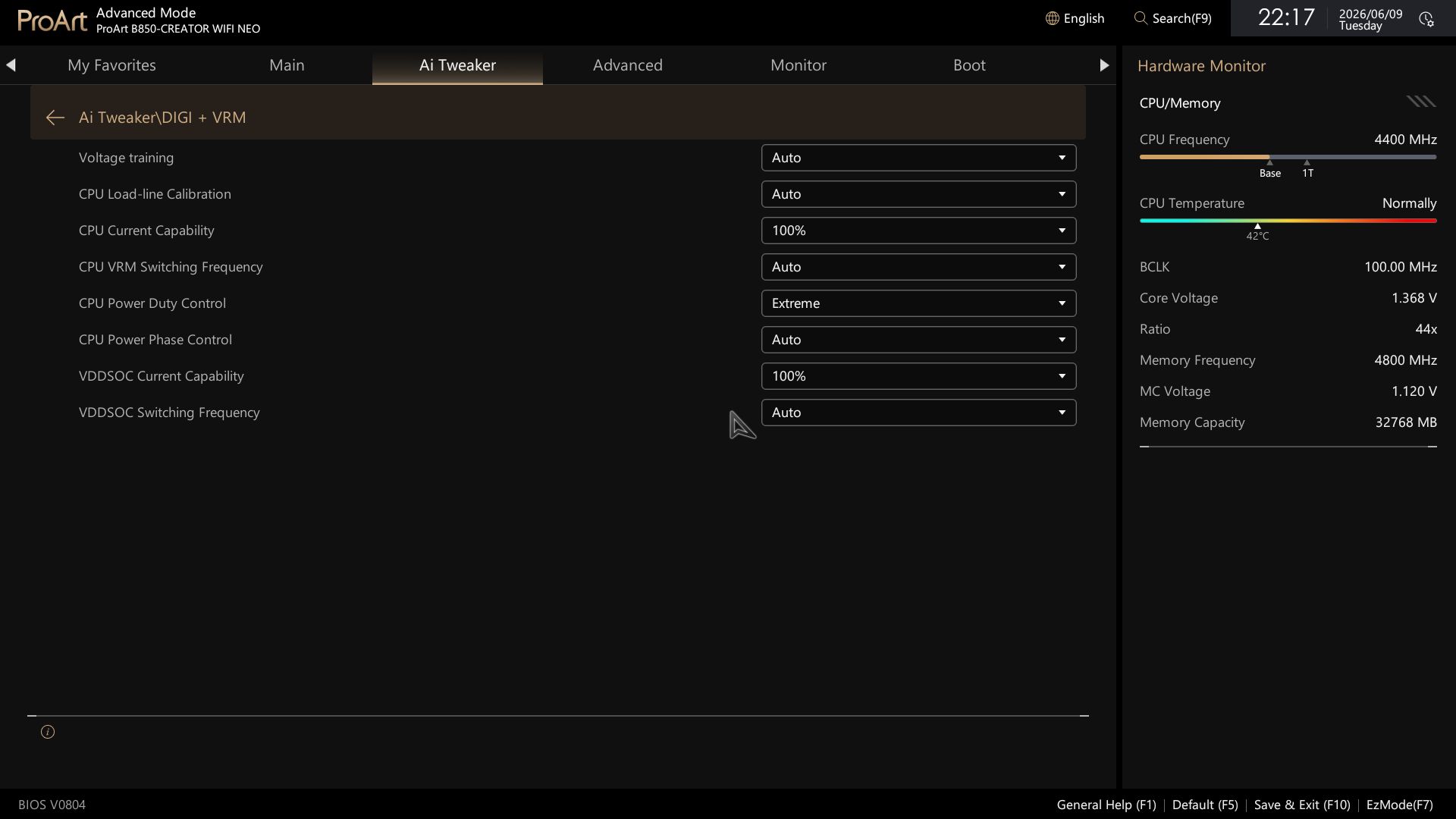The height and width of the screenshot is (819, 1456).
Task: Open the Boot tab
Action: tap(969, 65)
